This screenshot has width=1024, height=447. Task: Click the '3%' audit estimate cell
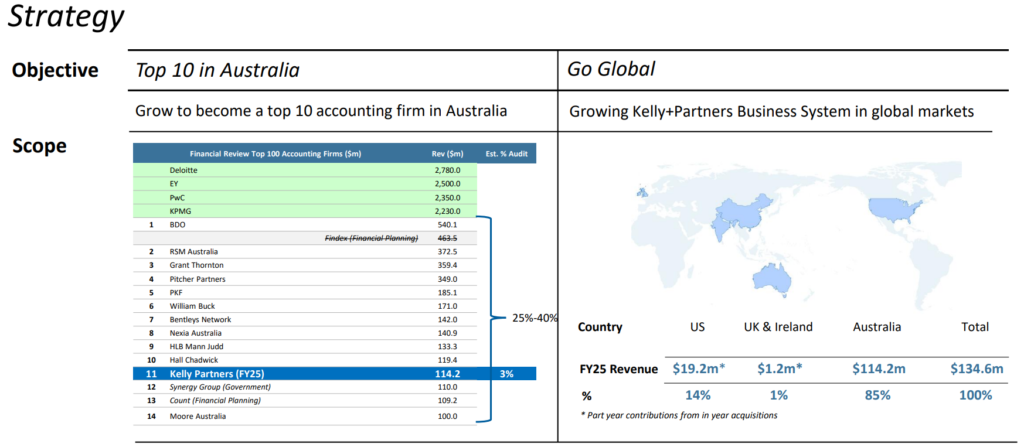(x=507, y=374)
